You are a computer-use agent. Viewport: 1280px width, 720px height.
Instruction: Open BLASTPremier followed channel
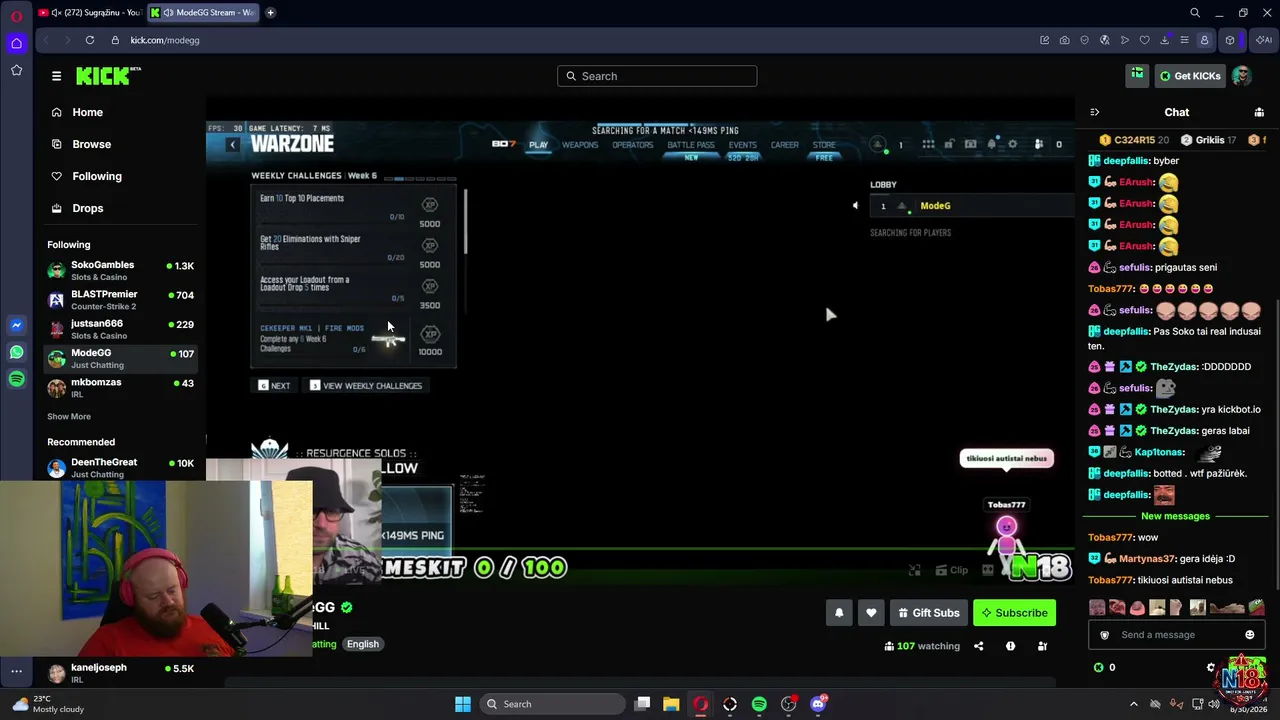122,299
